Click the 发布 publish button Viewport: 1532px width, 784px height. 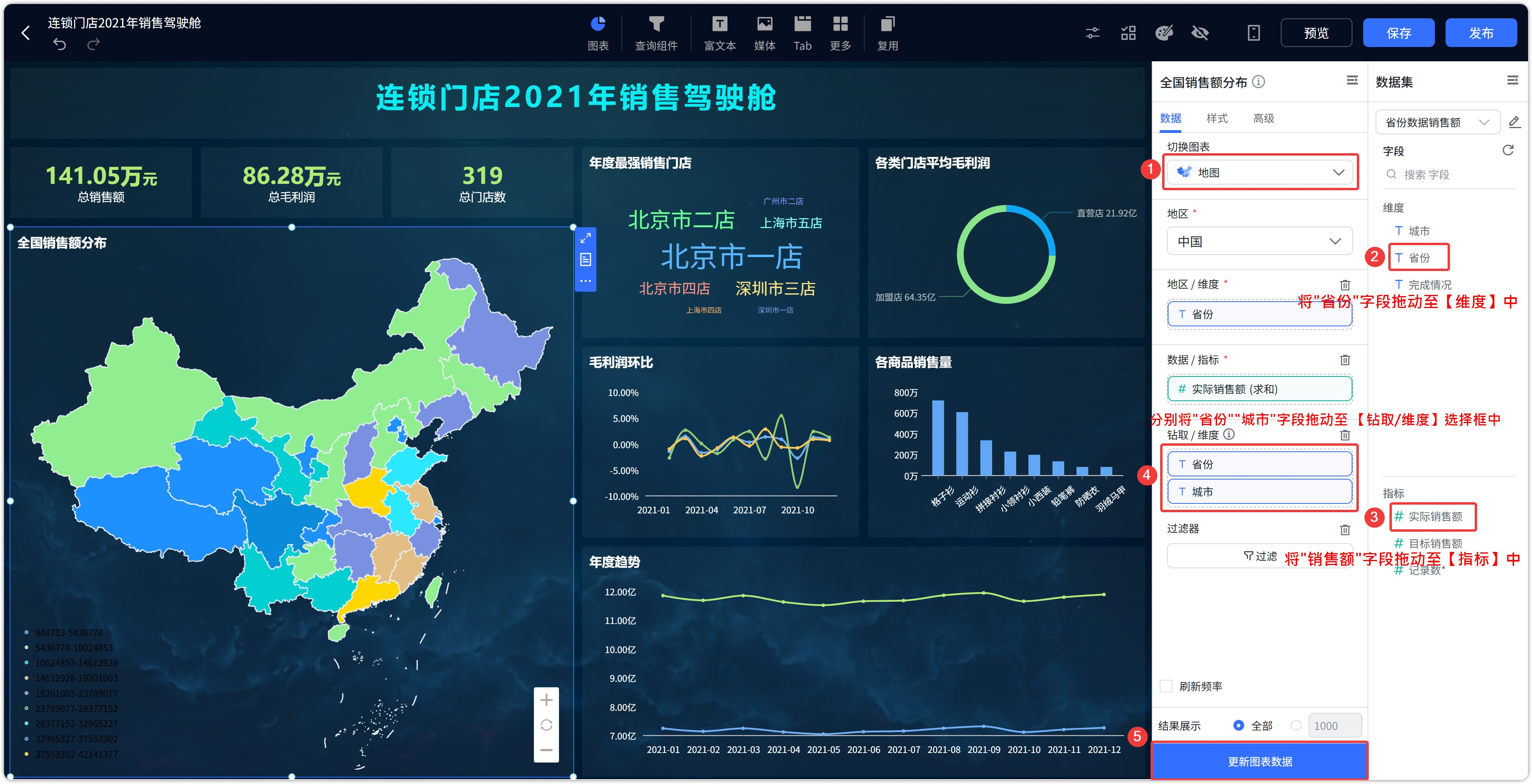click(1481, 33)
